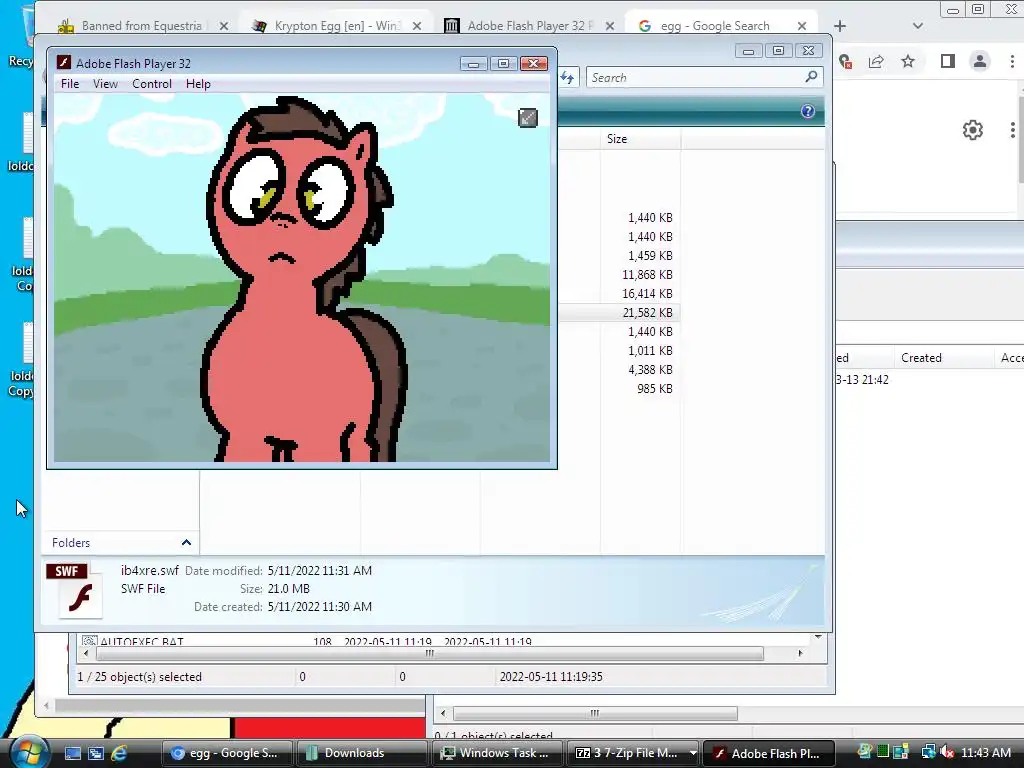Click the ib4xre.swf file name in details pane

pyautogui.click(x=150, y=570)
